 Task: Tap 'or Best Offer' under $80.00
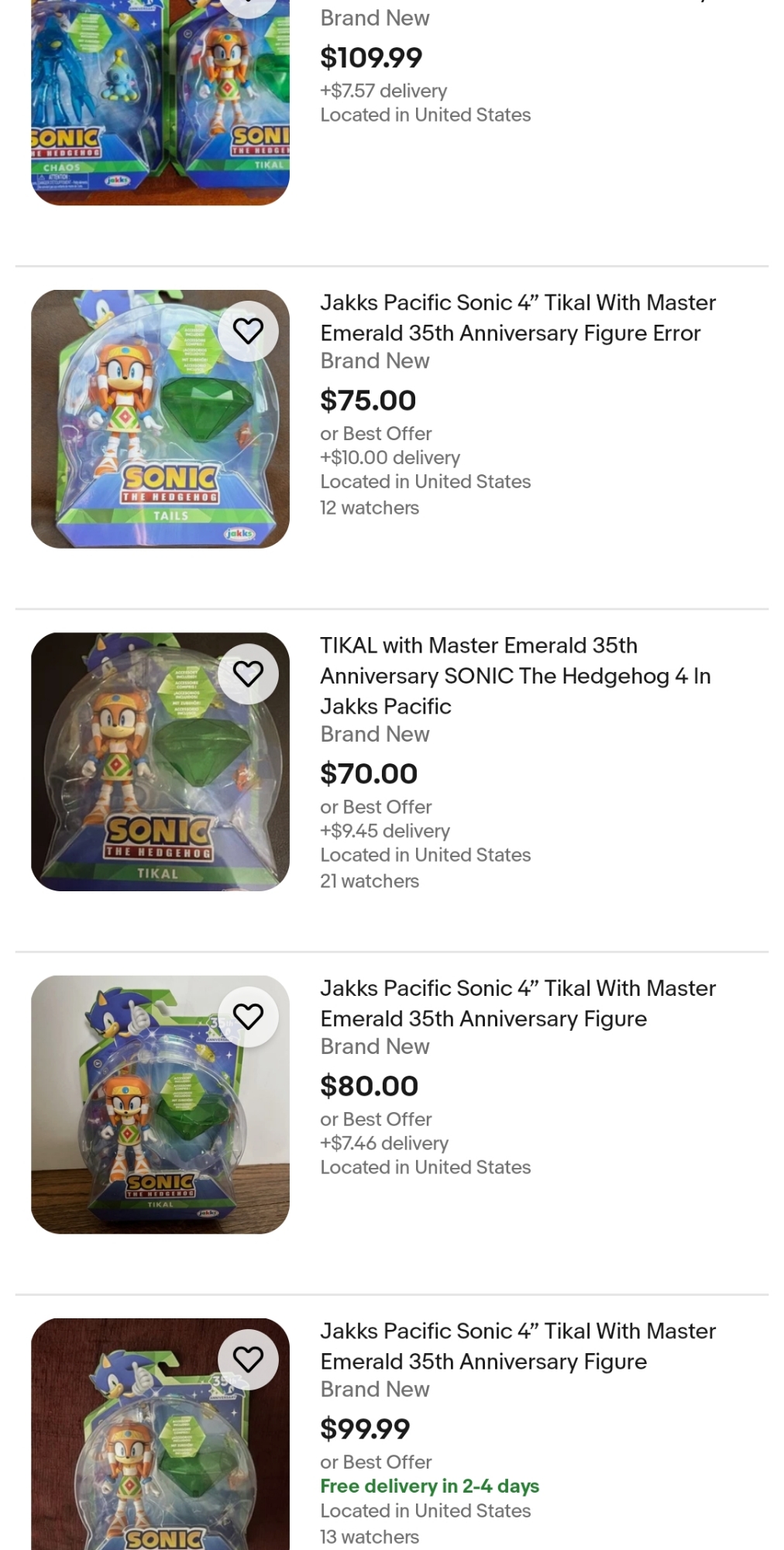pyautogui.click(x=376, y=1119)
